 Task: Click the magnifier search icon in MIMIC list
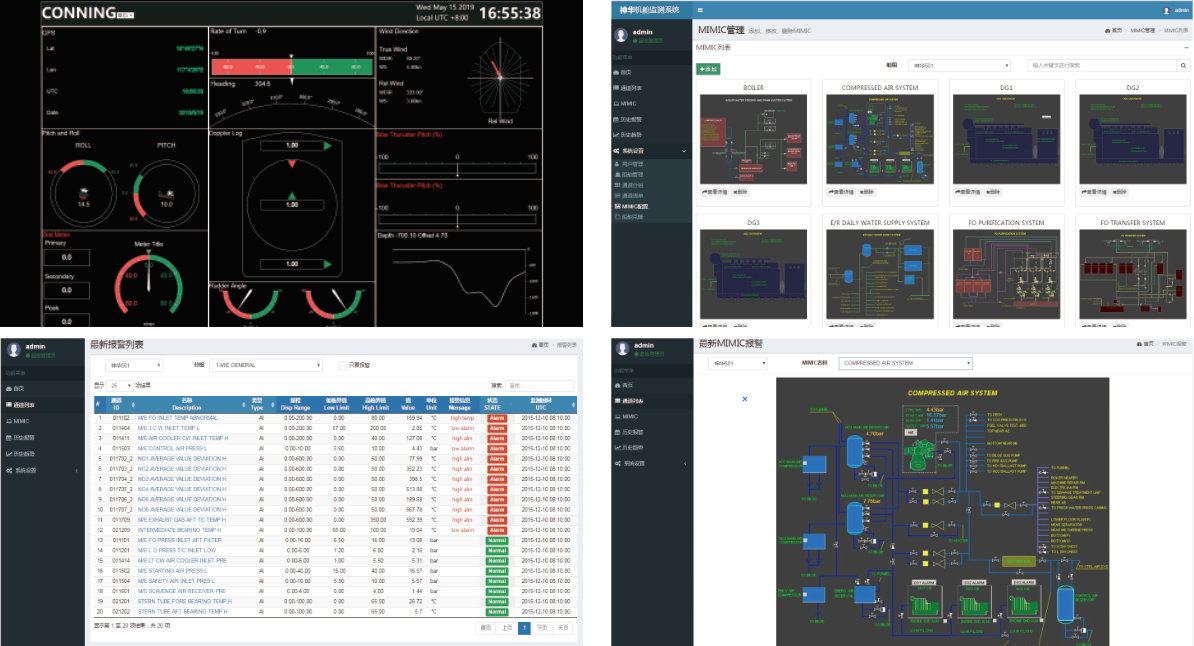(x=1182, y=65)
